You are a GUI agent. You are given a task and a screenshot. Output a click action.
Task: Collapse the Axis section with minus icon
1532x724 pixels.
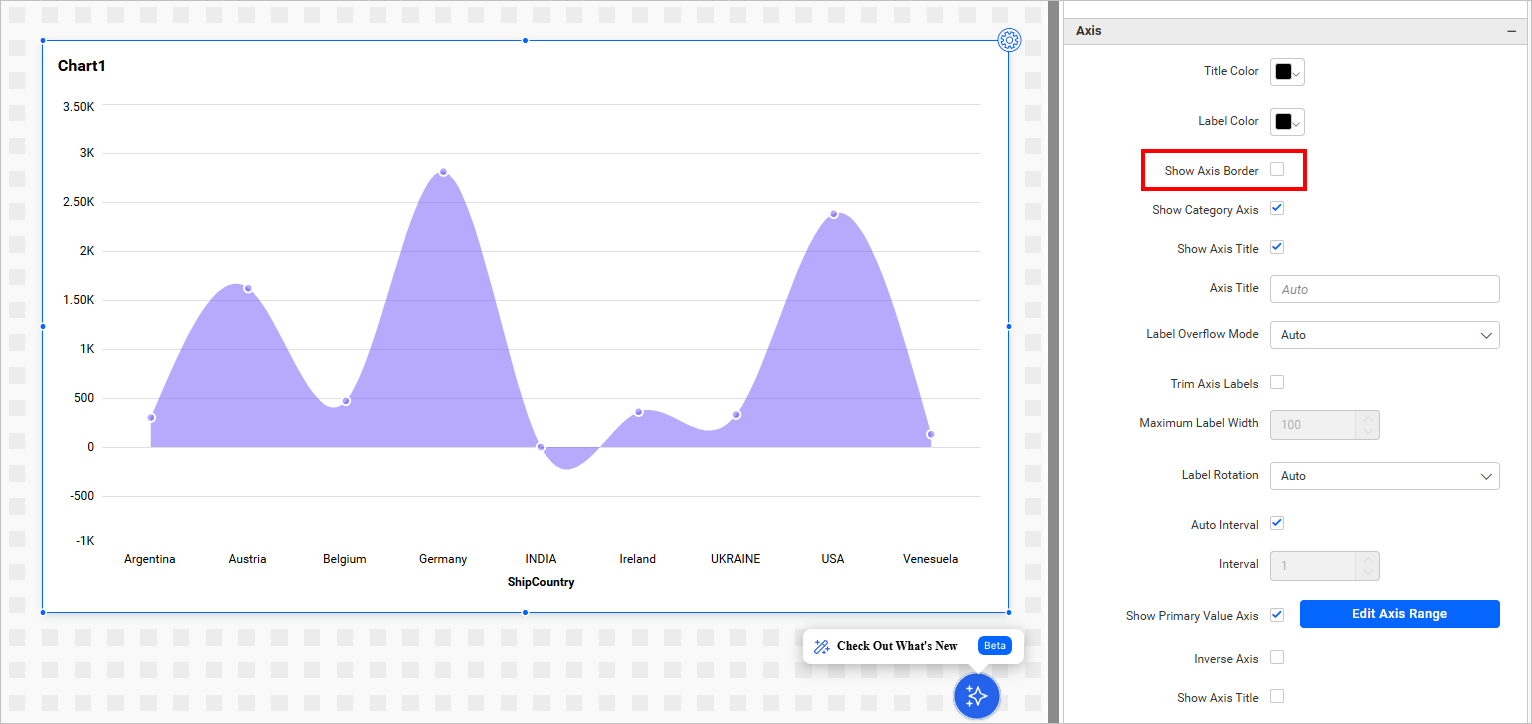tap(1511, 31)
